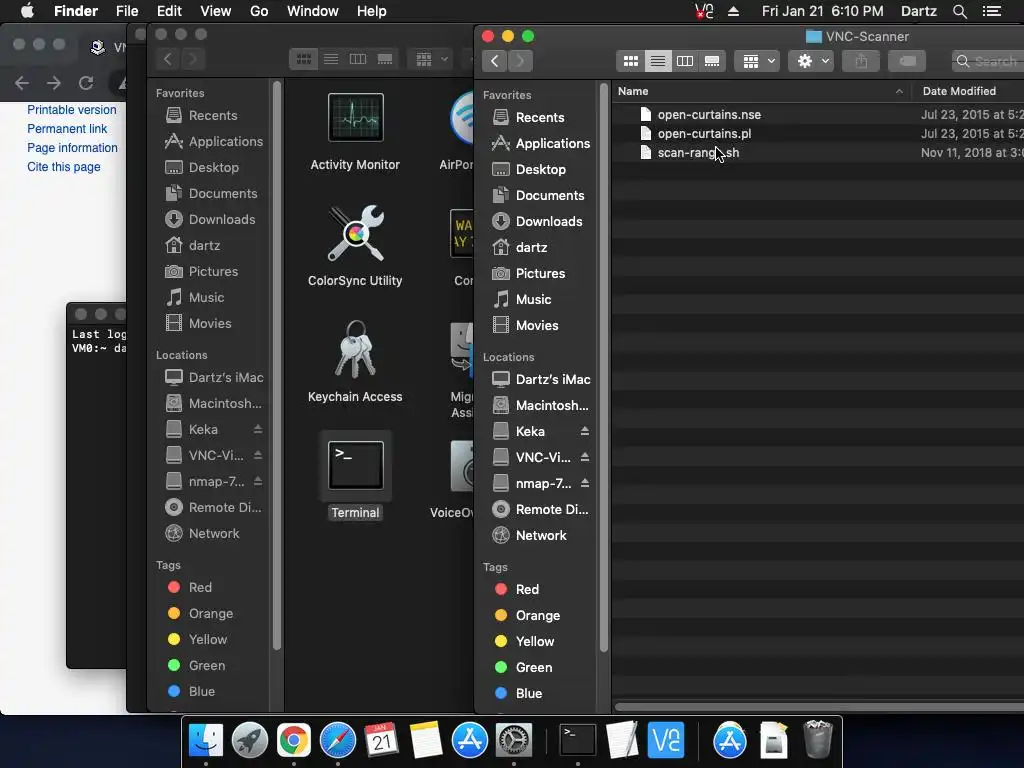Screen dimensions: 1024x768
Task: Open the item grouping dropdown in VNC-Scanner
Action: click(757, 61)
